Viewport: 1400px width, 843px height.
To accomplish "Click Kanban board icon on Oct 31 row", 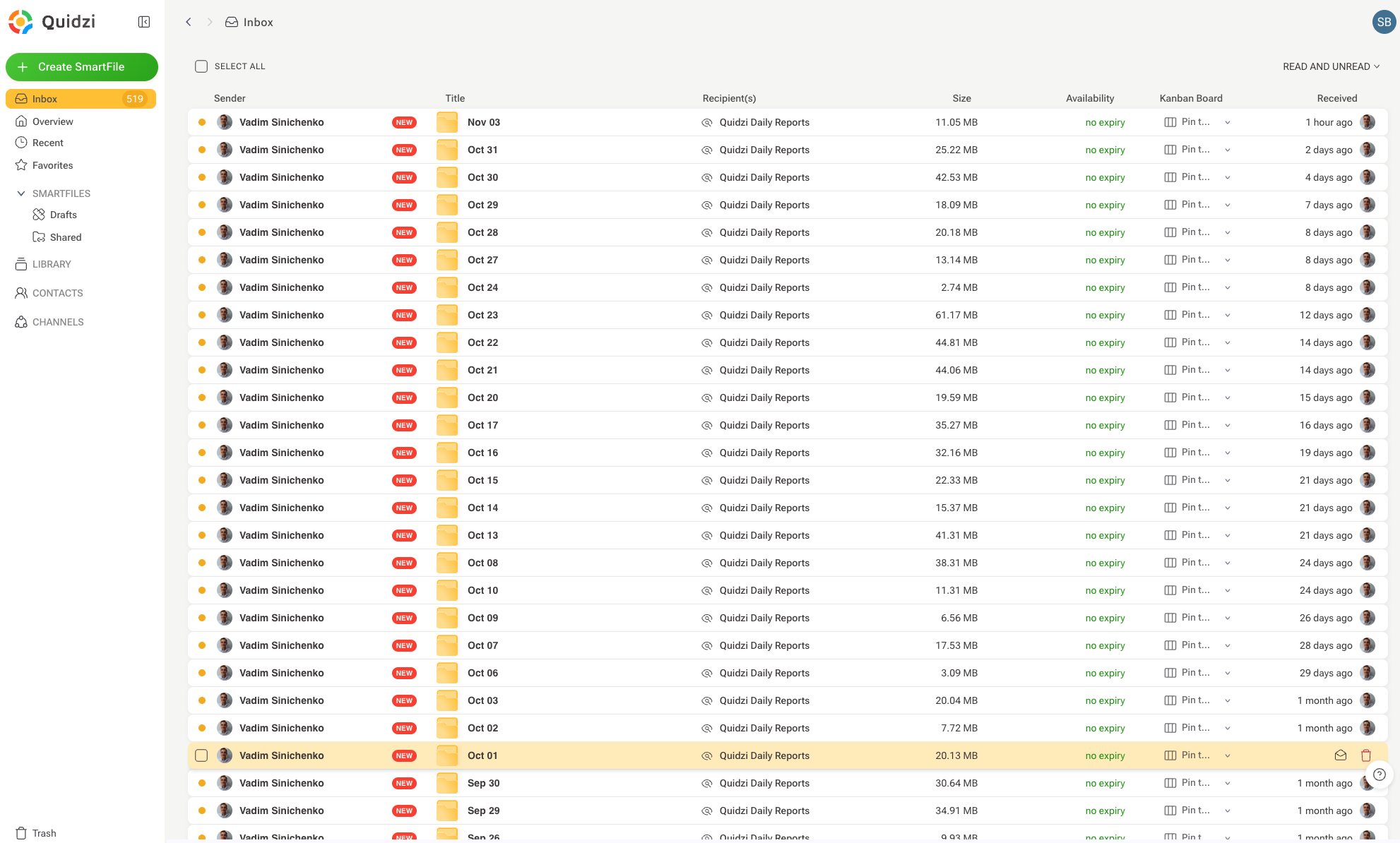I will [1170, 150].
